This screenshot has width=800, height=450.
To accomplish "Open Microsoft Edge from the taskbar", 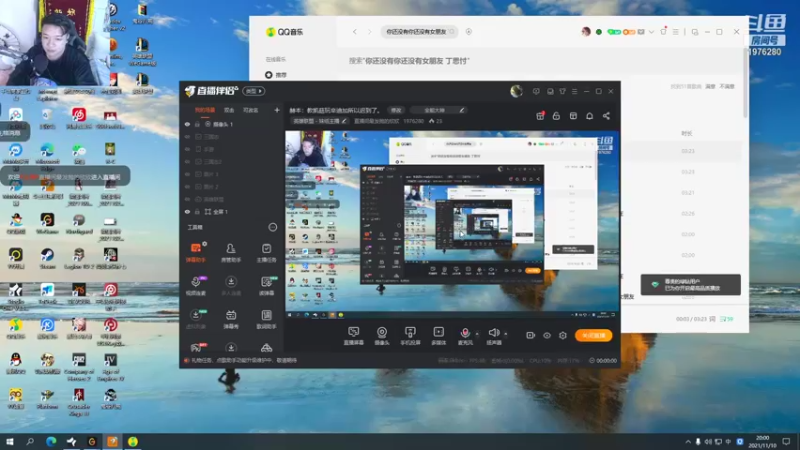I will point(51,441).
